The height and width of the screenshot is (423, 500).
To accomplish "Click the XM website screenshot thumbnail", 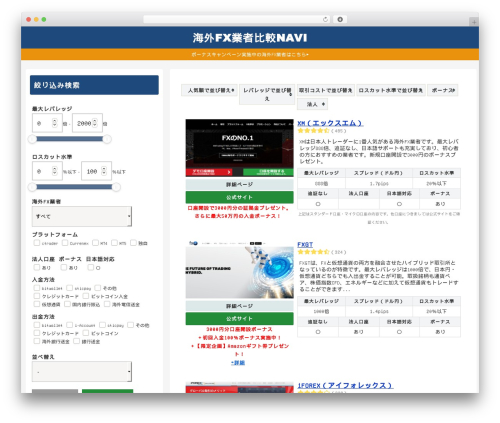I will point(239,148).
